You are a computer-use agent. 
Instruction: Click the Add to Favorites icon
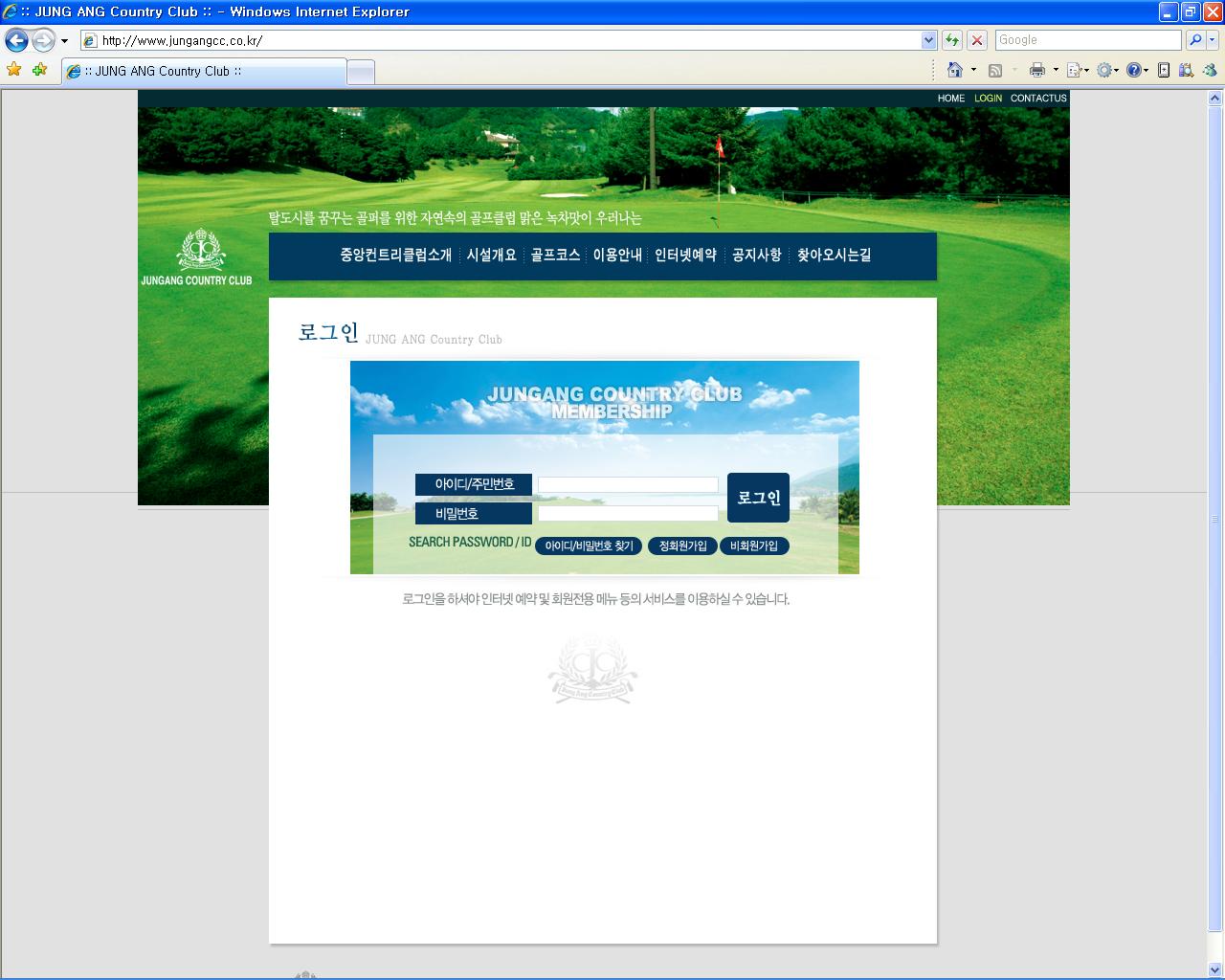tap(39, 70)
